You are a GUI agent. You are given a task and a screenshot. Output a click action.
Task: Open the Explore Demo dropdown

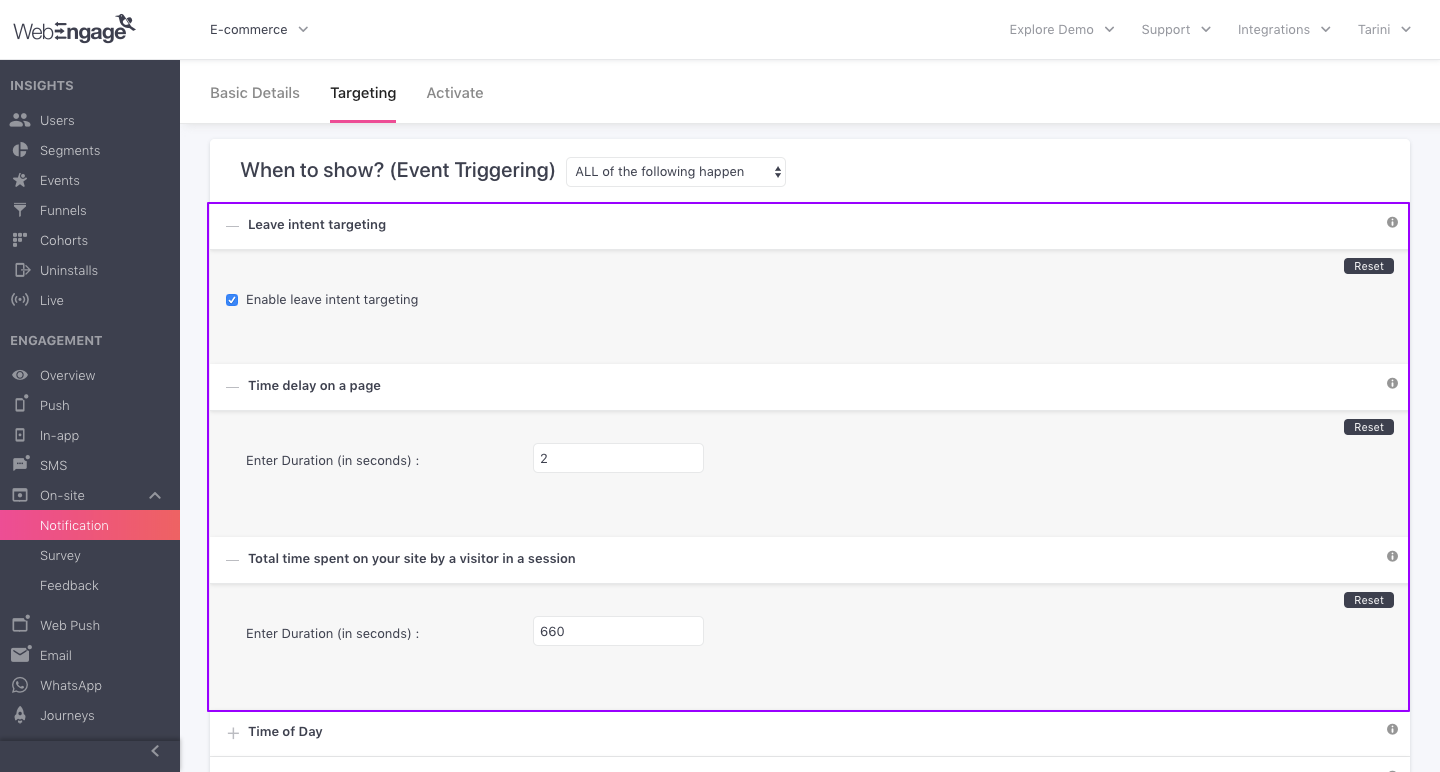pyautogui.click(x=1062, y=29)
